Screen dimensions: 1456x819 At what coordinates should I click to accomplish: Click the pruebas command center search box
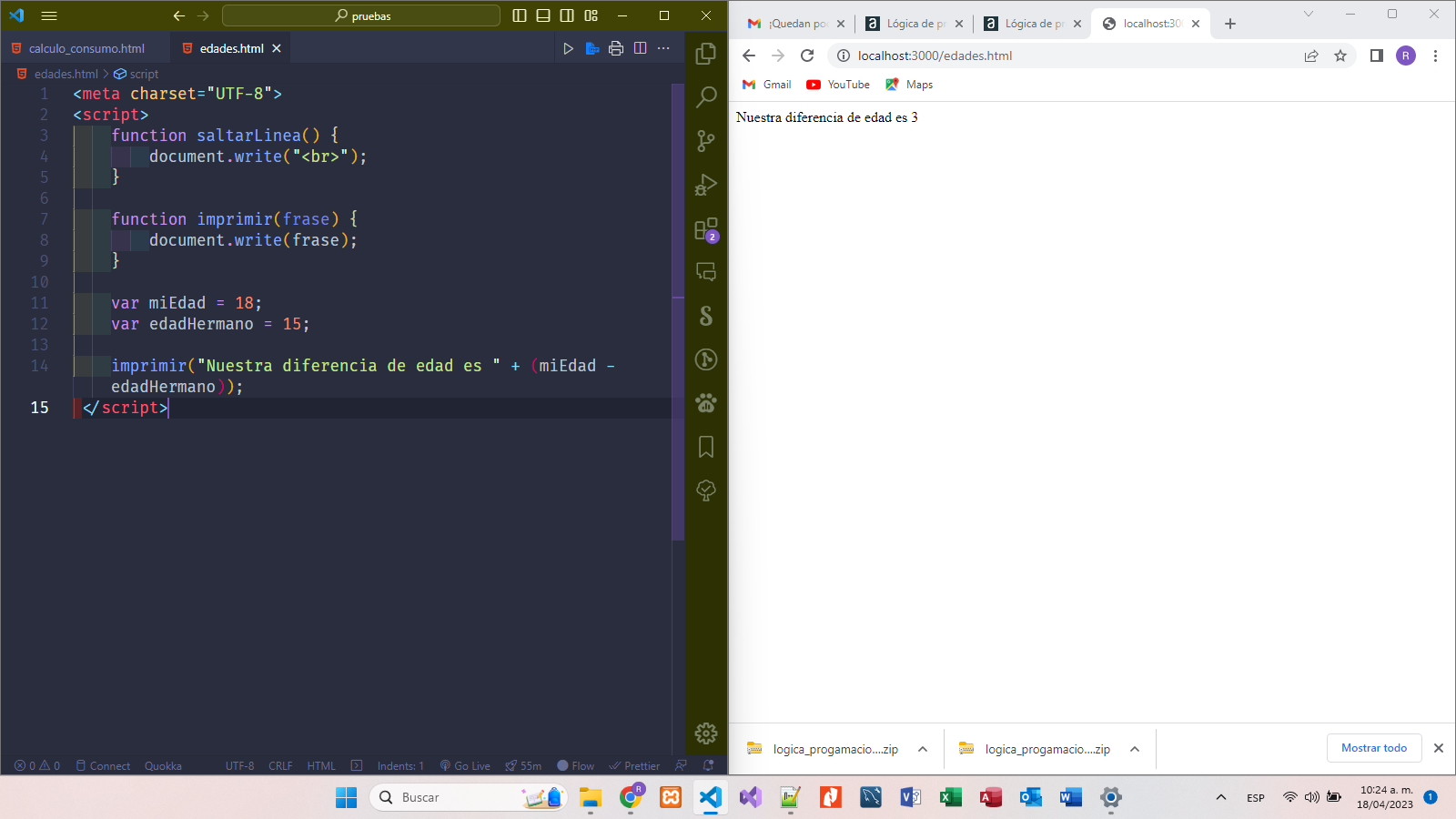click(361, 15)
